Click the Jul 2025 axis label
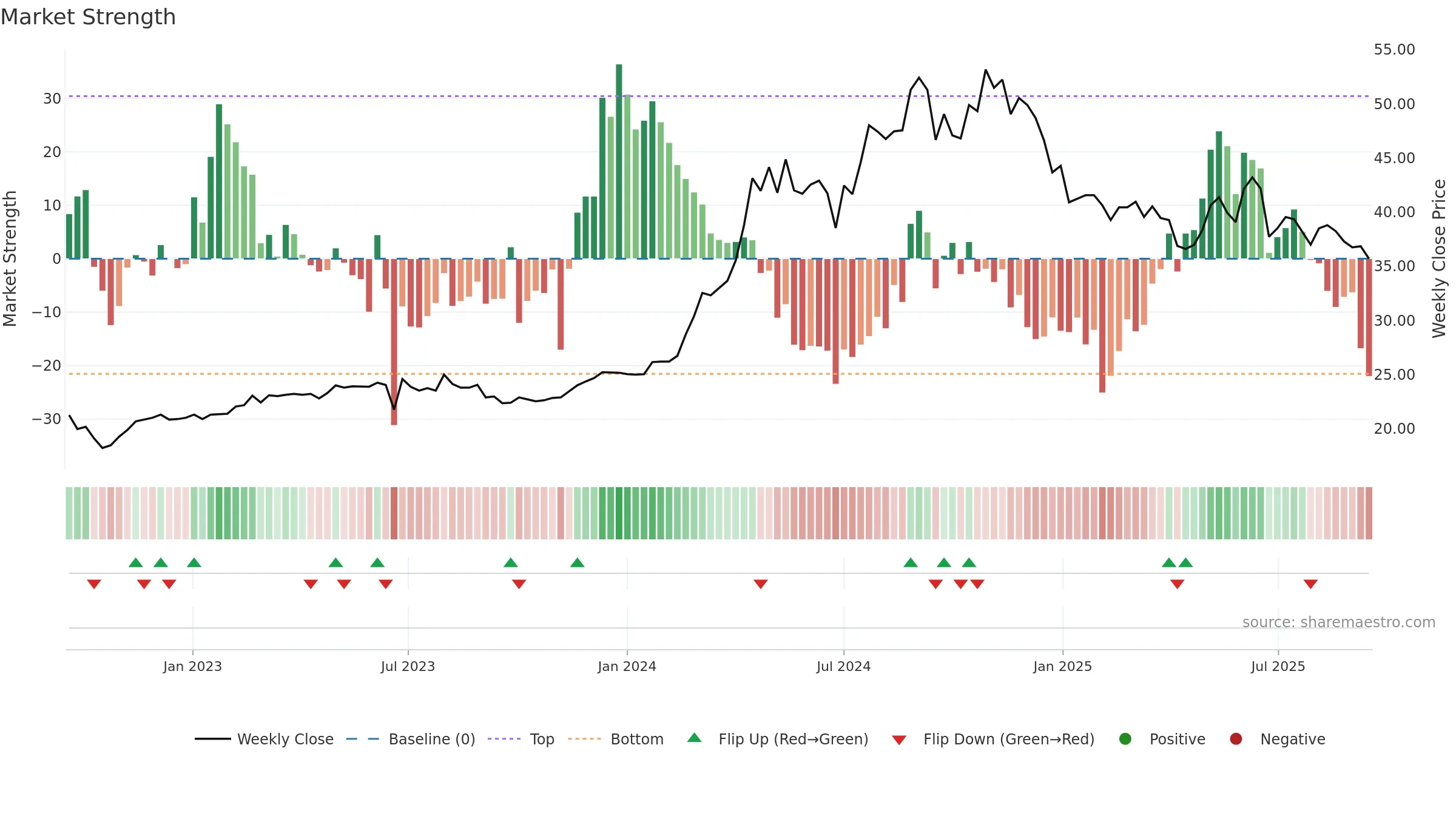This screenshot has height=819, width=1456. (1278, 666)
